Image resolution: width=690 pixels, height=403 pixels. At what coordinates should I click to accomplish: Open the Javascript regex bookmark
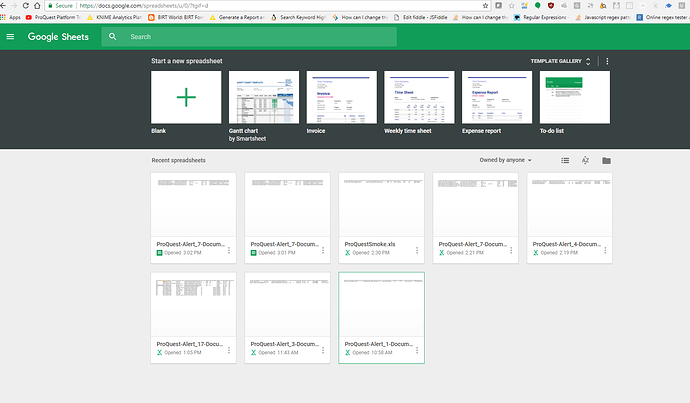click(603, 18)
